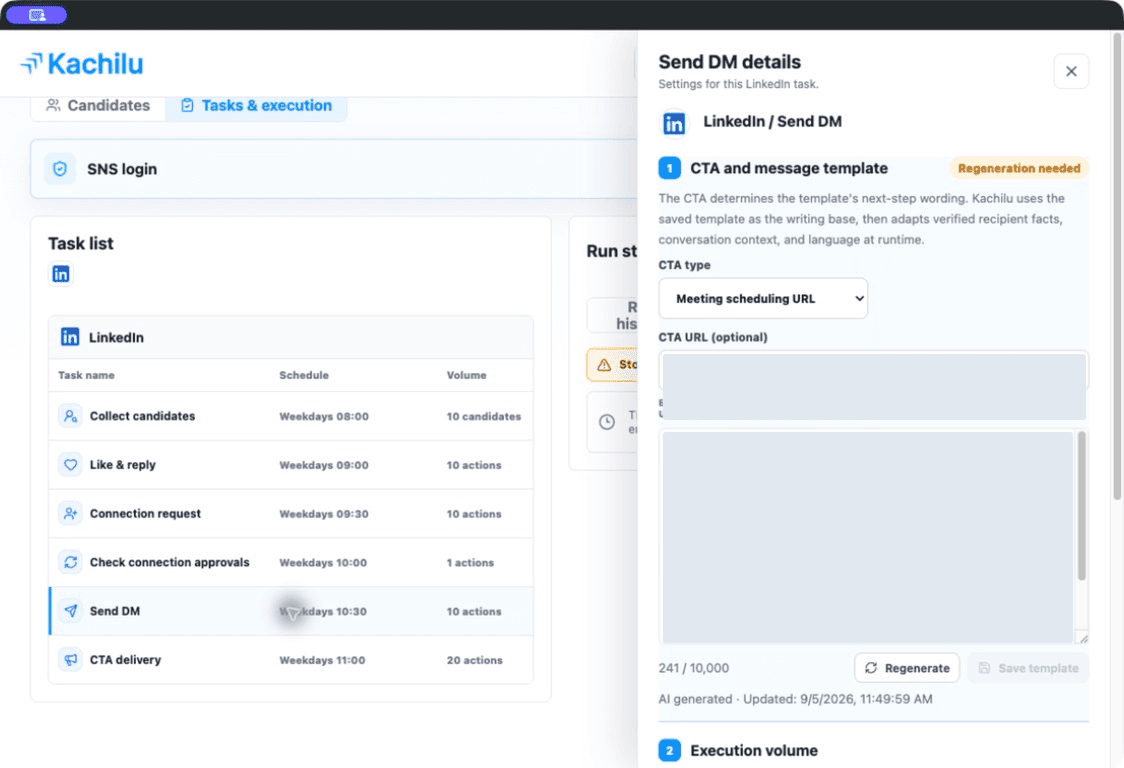Close the Send DM details panel
Image resolution: width=1124 pixels, height=768 pixels.
pos(1071,71)
